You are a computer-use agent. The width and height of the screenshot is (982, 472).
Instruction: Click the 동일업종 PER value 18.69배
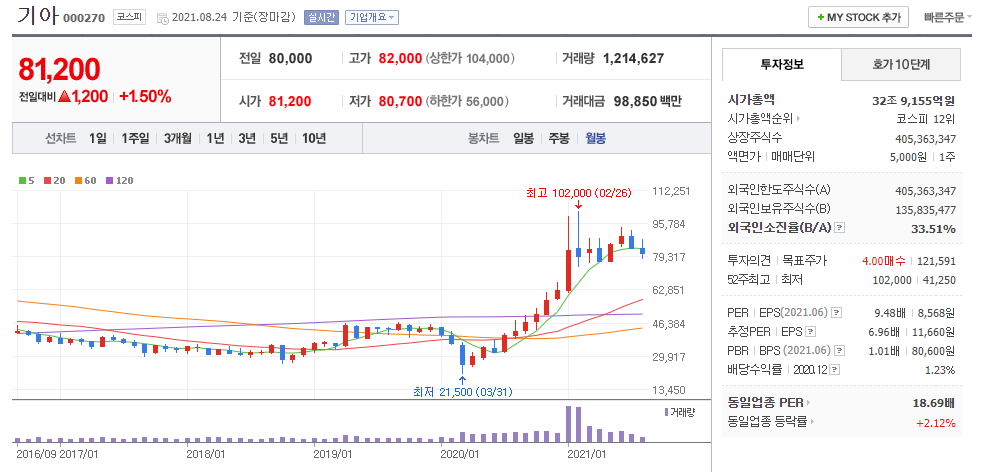point(934,403)
